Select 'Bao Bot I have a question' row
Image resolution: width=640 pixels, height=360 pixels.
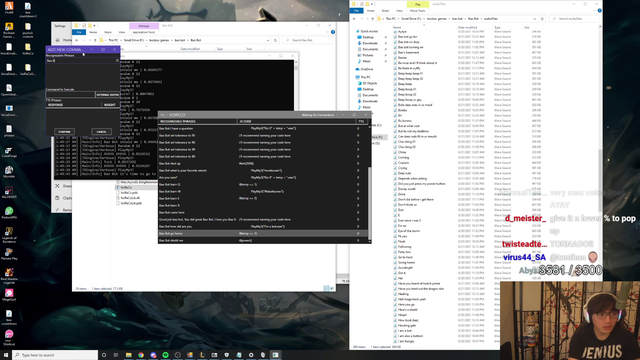pos(263,129)
